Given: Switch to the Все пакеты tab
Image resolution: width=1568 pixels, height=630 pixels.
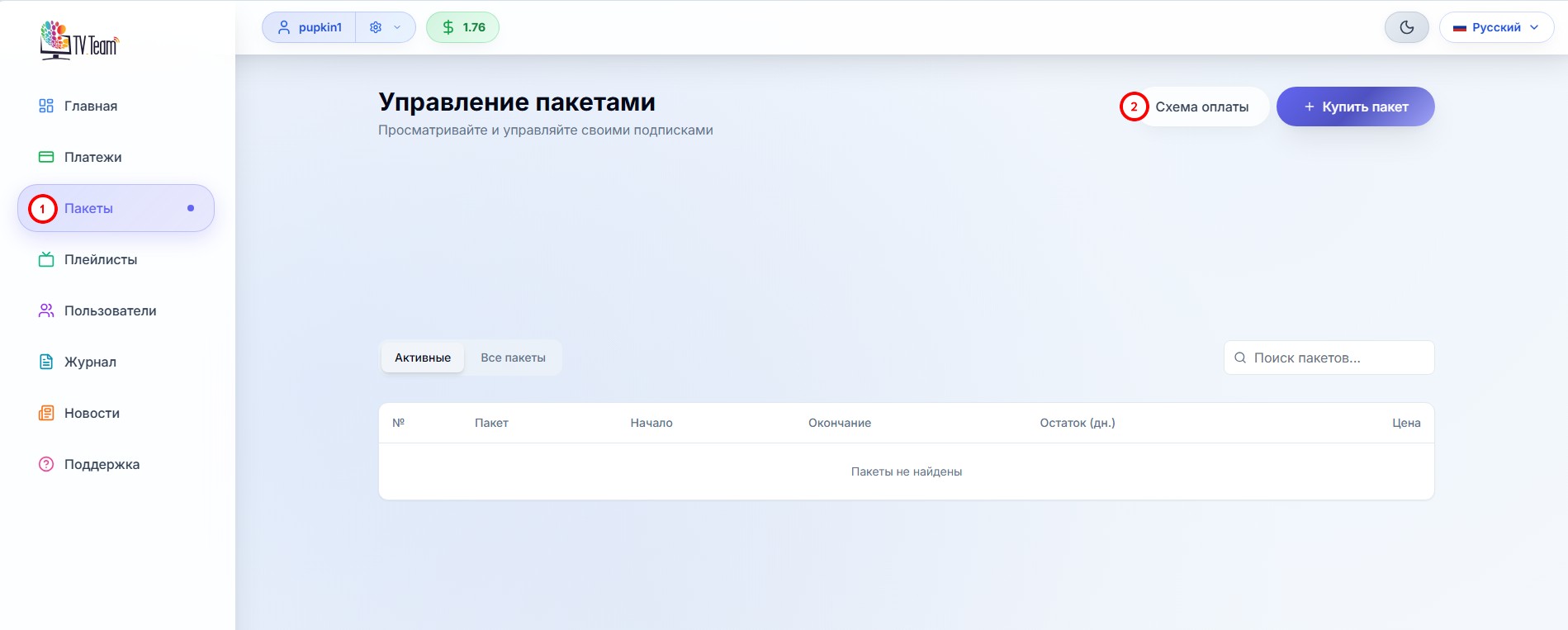Looking at the screenshot, I should point(513,358).
